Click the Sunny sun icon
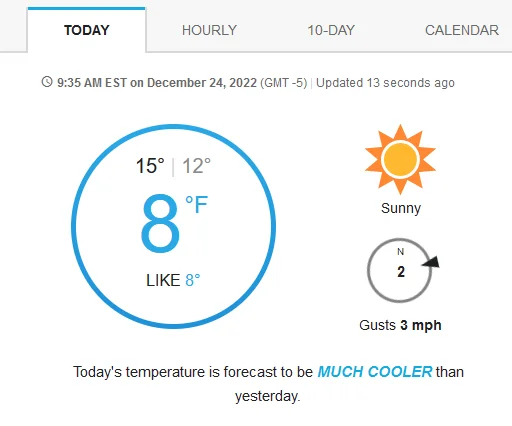512x426 pixels. [400, 159]
